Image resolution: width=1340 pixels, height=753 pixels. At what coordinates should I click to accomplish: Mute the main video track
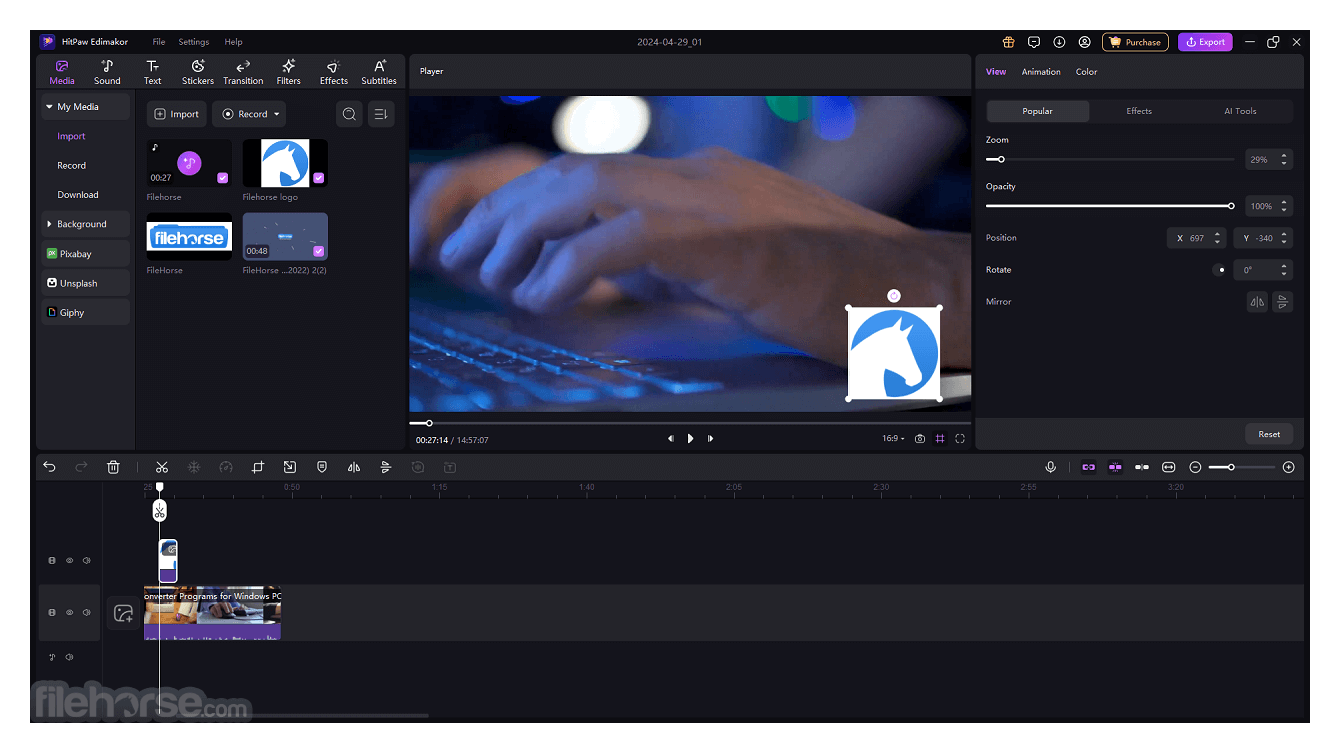coord(87,612)
